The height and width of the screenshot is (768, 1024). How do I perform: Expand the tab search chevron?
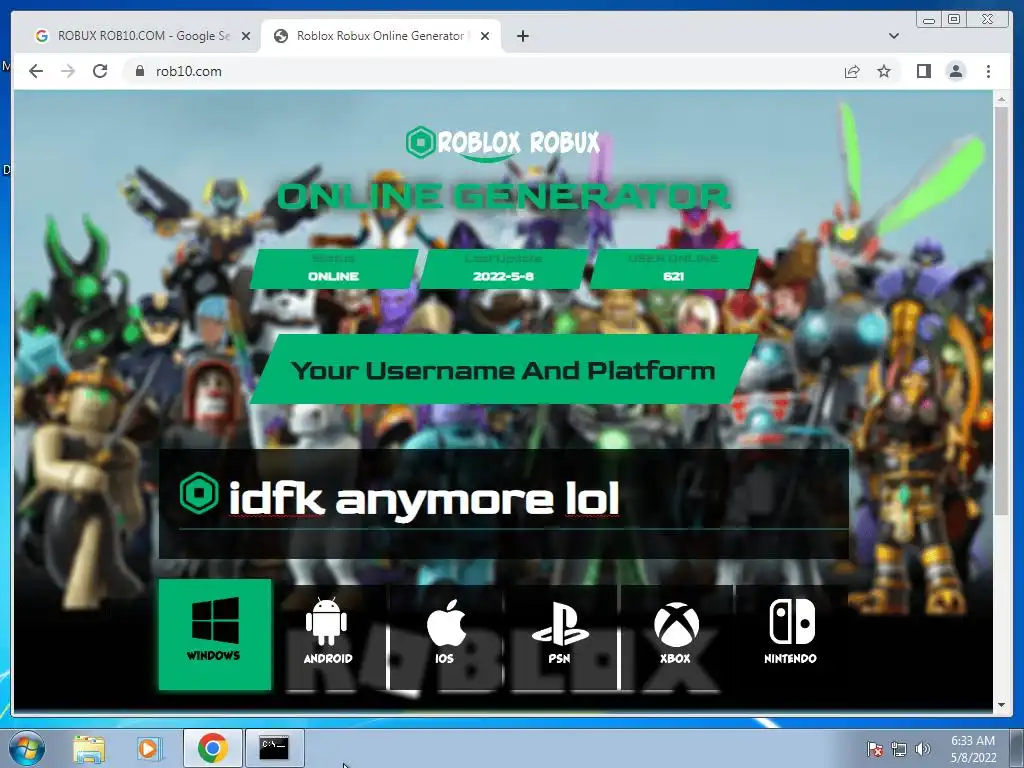(x=894, y=36)
